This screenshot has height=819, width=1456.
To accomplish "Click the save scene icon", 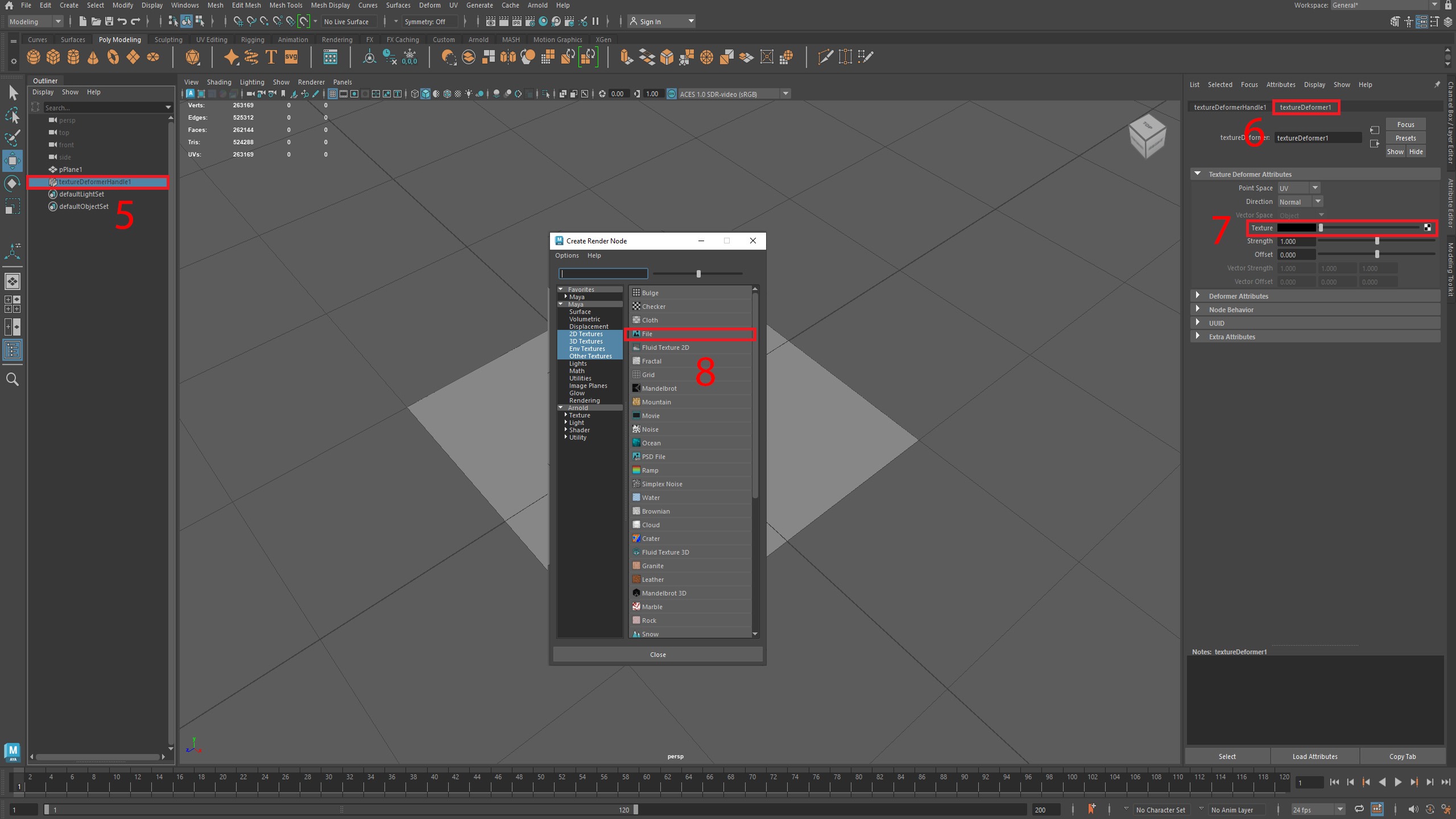I will 109,22.
